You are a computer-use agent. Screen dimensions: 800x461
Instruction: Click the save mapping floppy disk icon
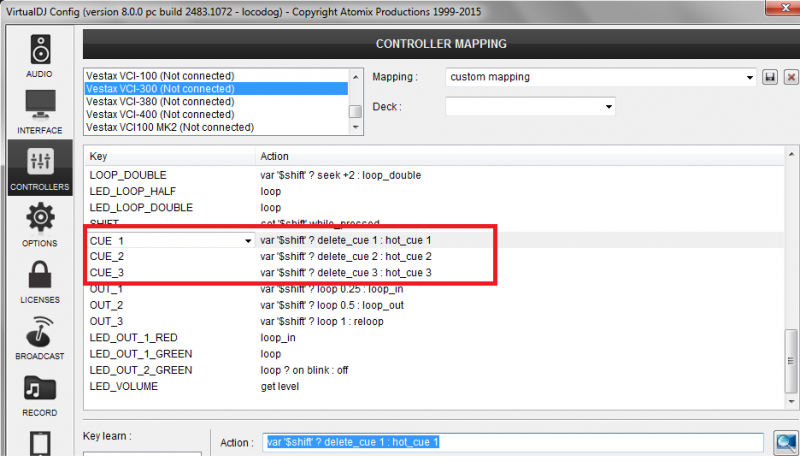(771, 77)
